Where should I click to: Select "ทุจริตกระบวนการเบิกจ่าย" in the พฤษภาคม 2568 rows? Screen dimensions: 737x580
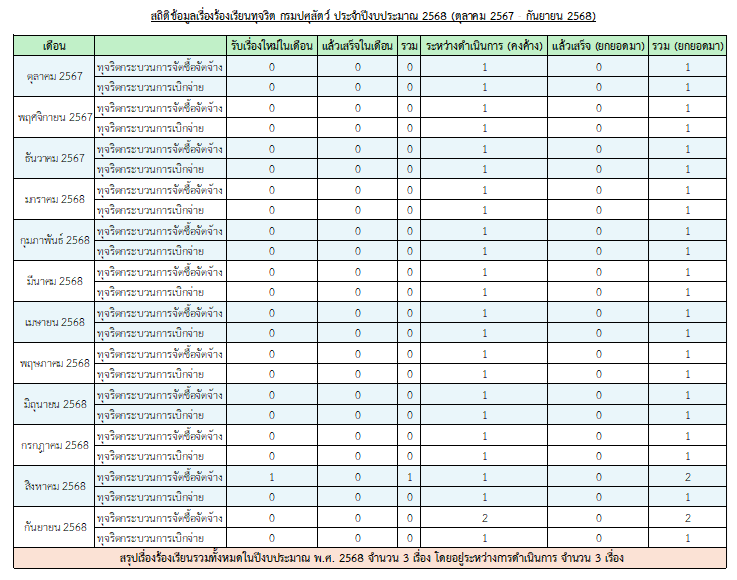tap(160, 374)
